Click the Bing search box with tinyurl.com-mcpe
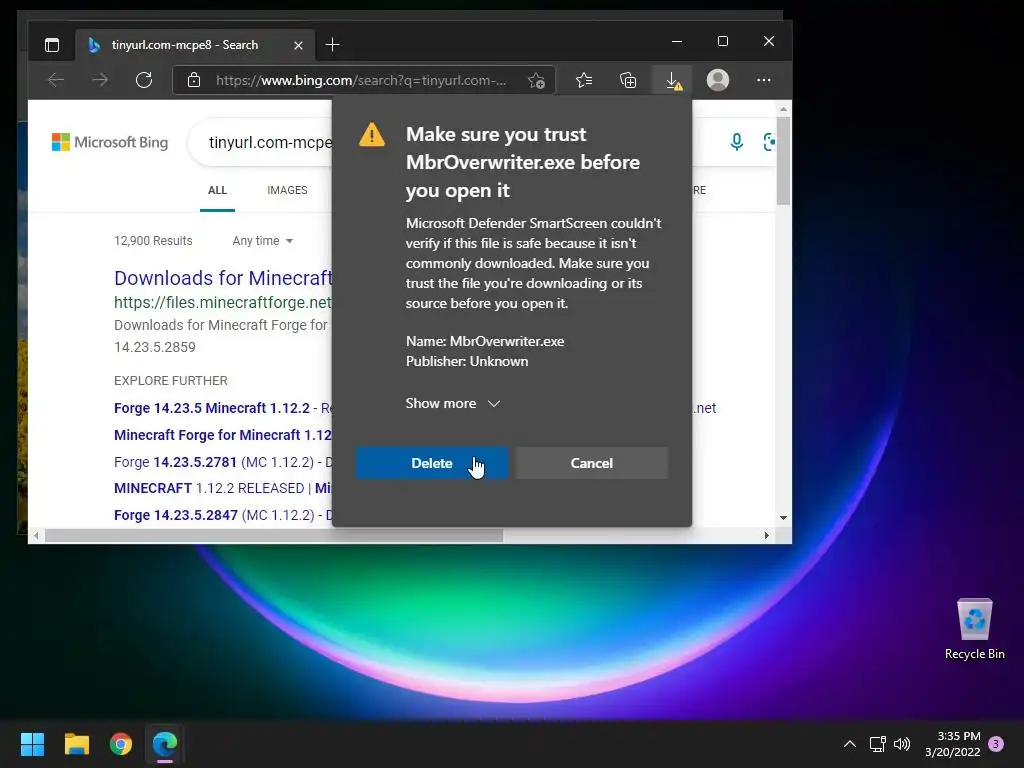This screenshot has width=1024, height=768. pos(268,142)
